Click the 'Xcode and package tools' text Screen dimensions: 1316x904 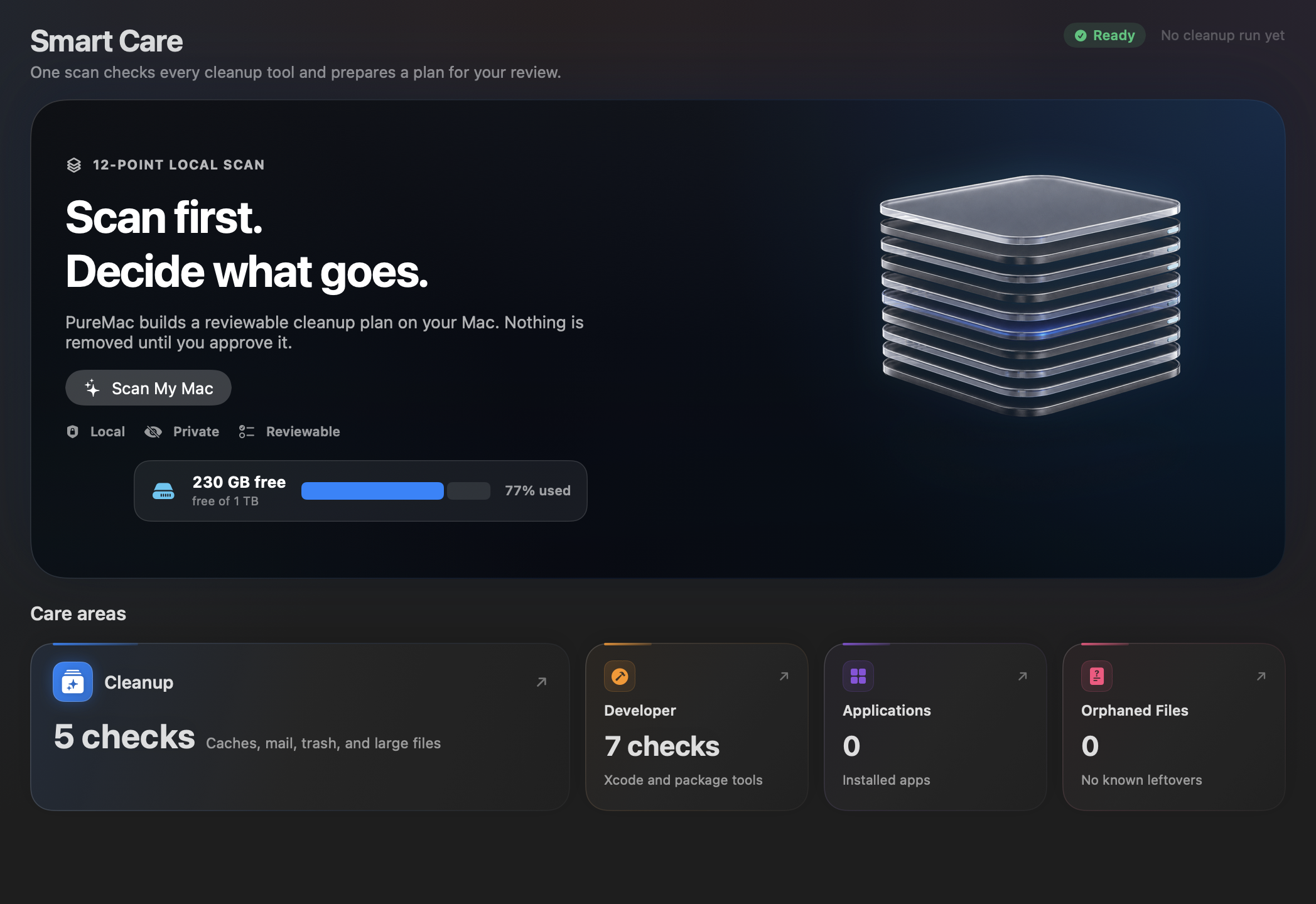683,780
